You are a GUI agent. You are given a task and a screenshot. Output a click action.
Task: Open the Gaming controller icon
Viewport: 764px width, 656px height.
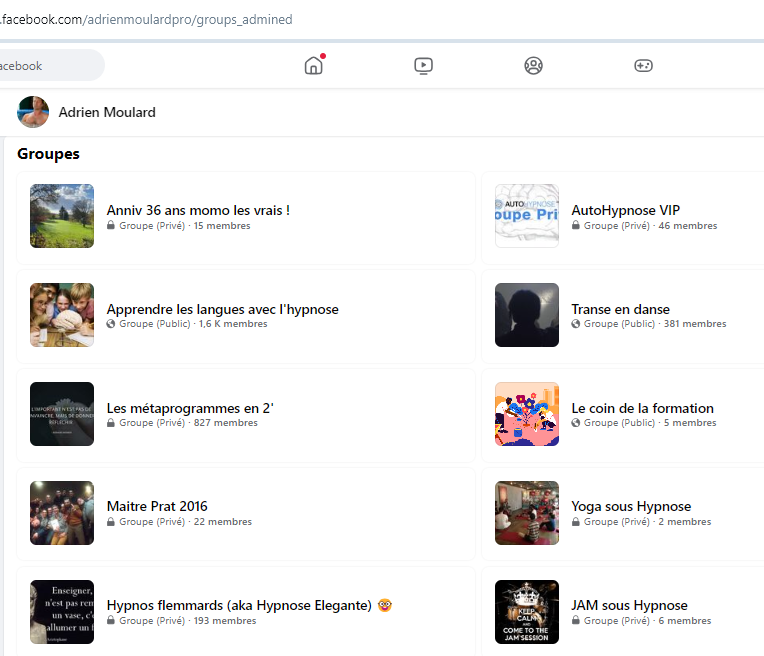(x=643, y=66)
